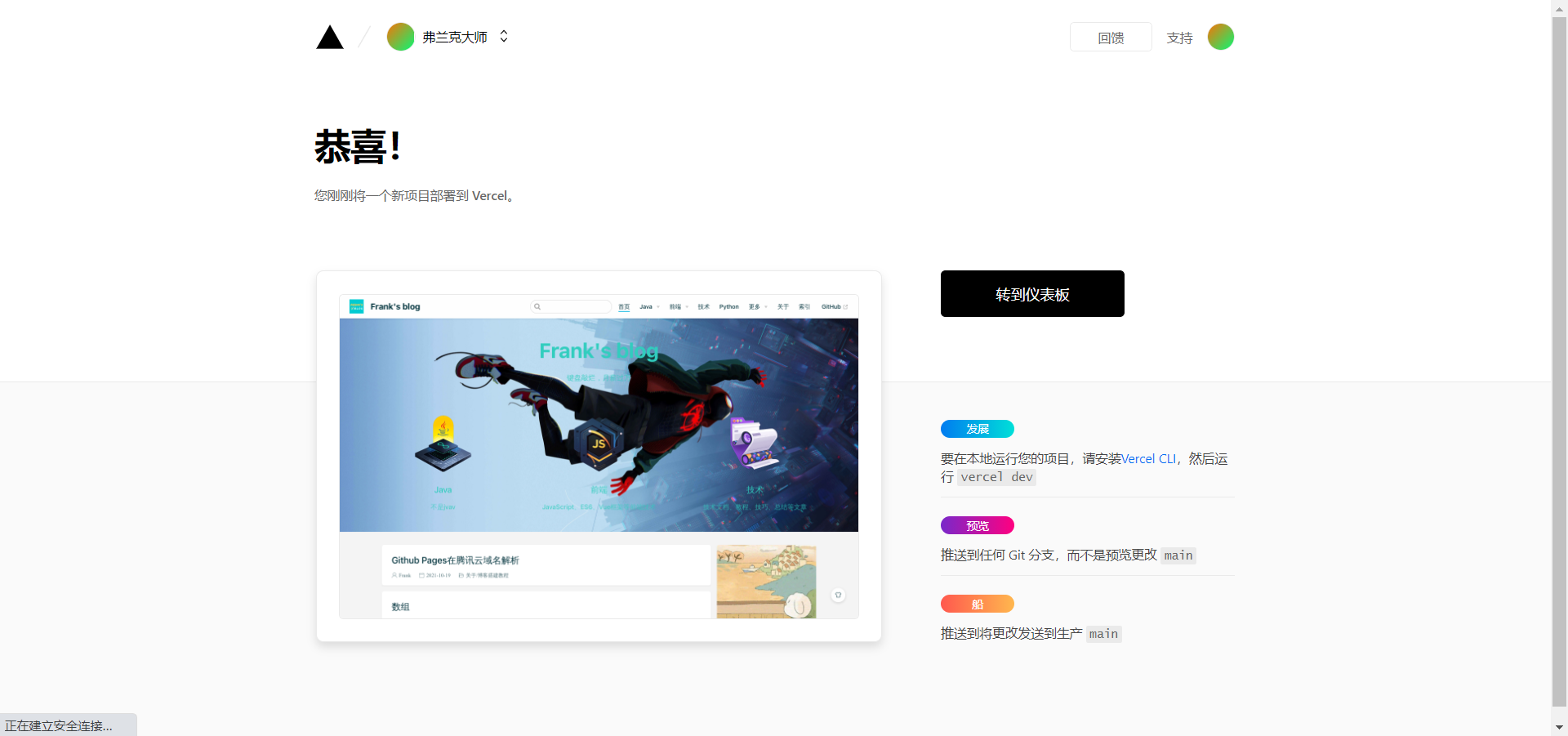
Task: Click the Frank's blog deployment preview thumbnail
Action: click(599, 456)
